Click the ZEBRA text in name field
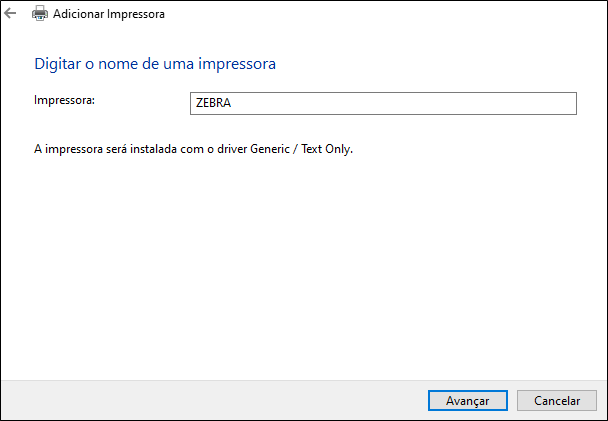The image size is (608, 421). (x=213, y=103)
